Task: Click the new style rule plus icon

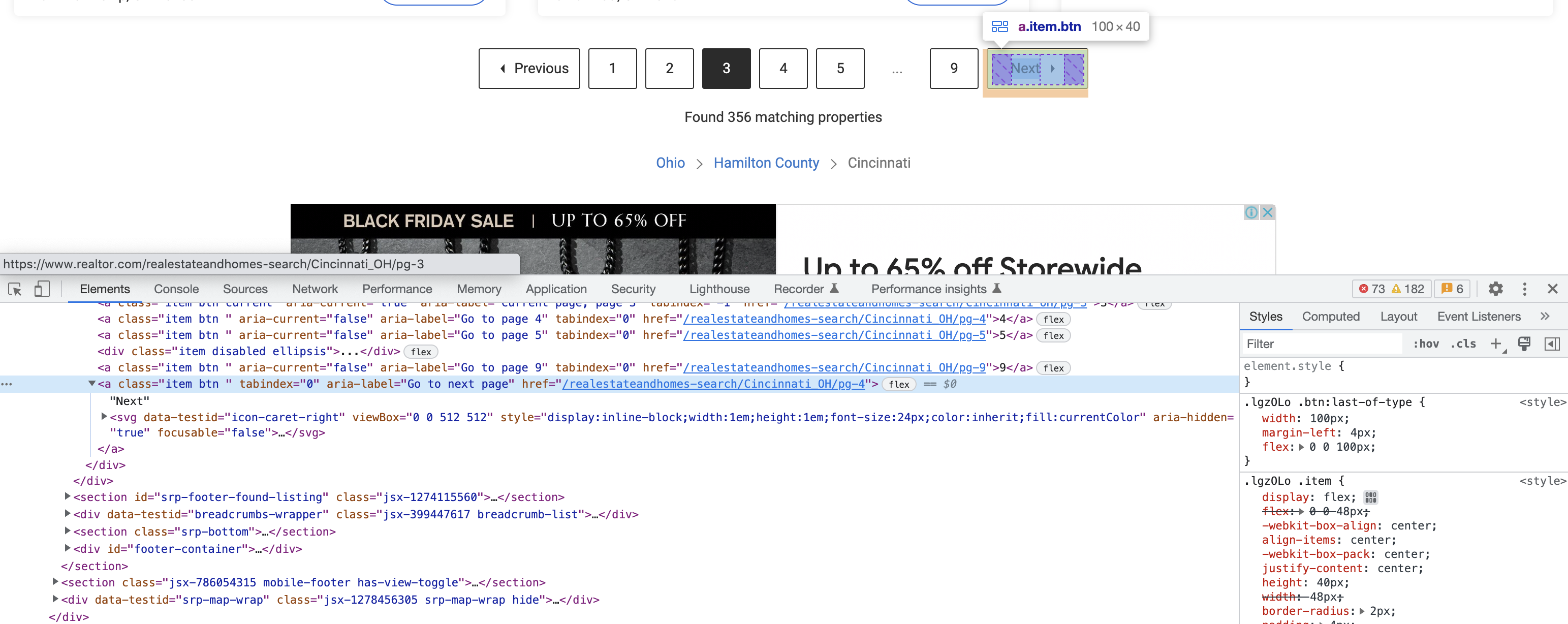Action: (1497, 344)
